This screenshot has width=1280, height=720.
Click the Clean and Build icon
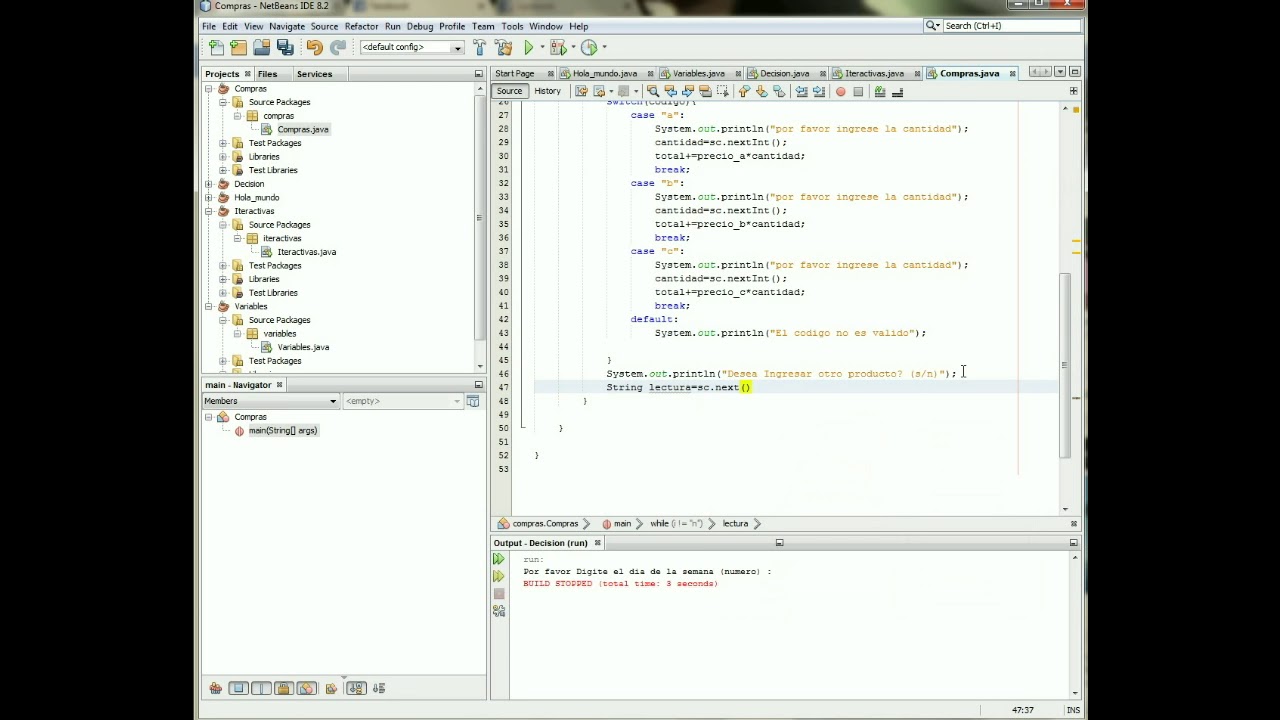pos(503,47)
